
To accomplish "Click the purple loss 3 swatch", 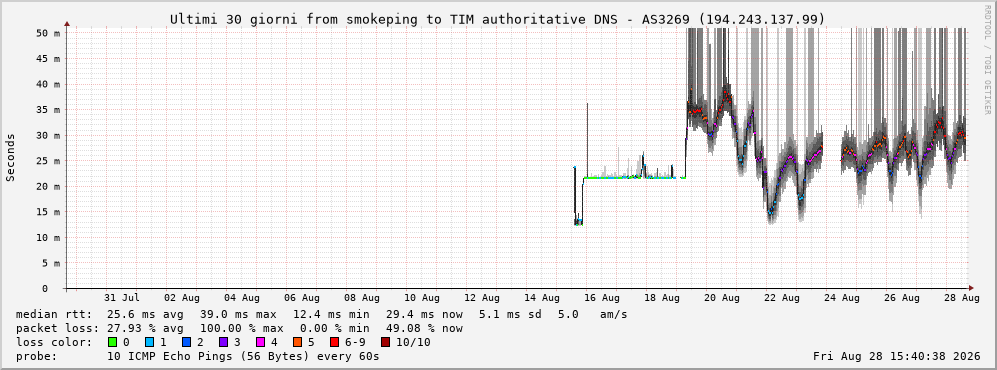I will 223,342.
